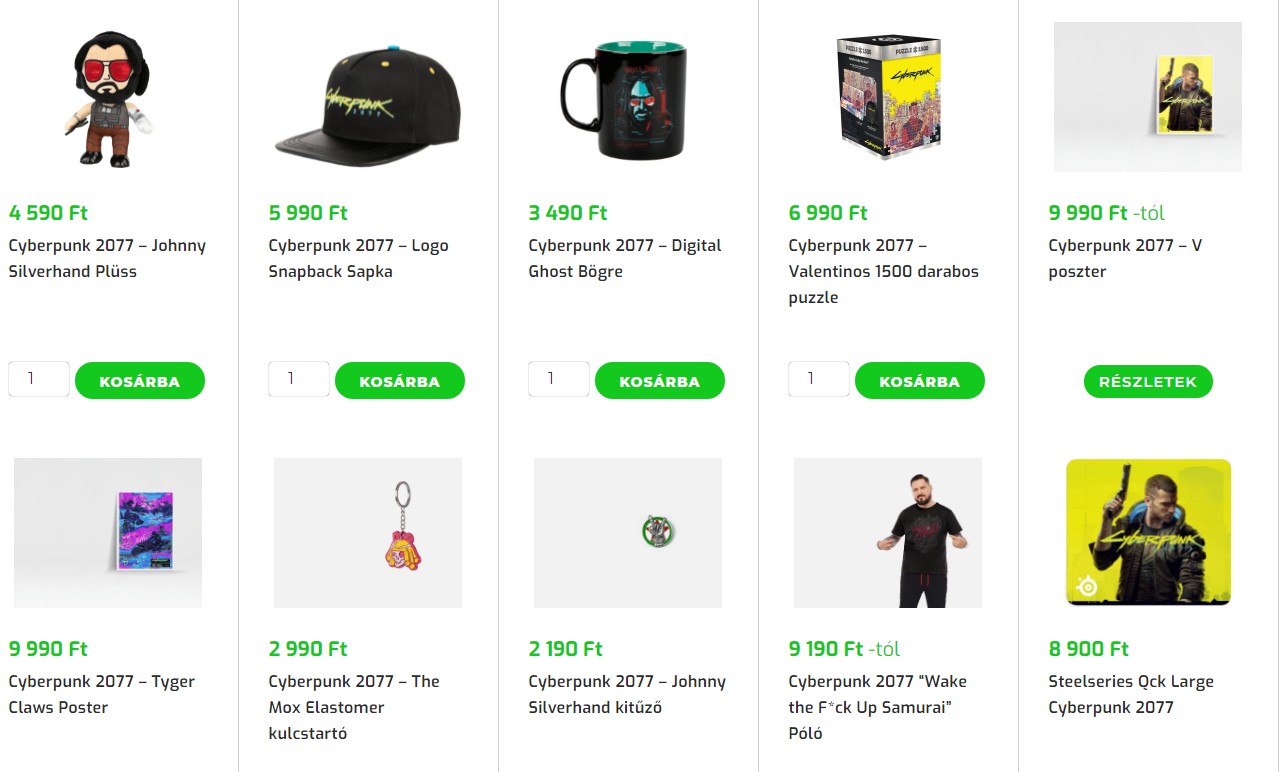1281x772 pixels.
Task: Open the Johnny Silverhand plush product image
Action: click(108, 97)
